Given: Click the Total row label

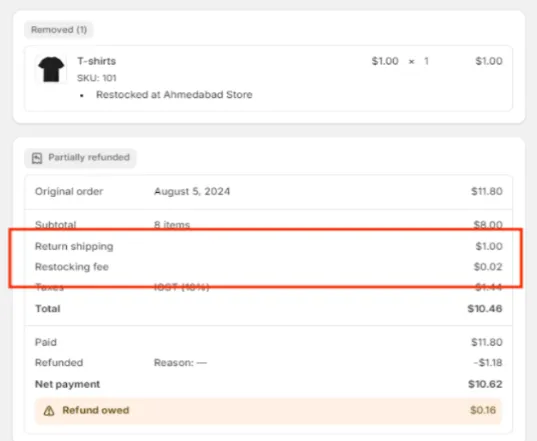Looking at the screenshot, I should [48, 309].
